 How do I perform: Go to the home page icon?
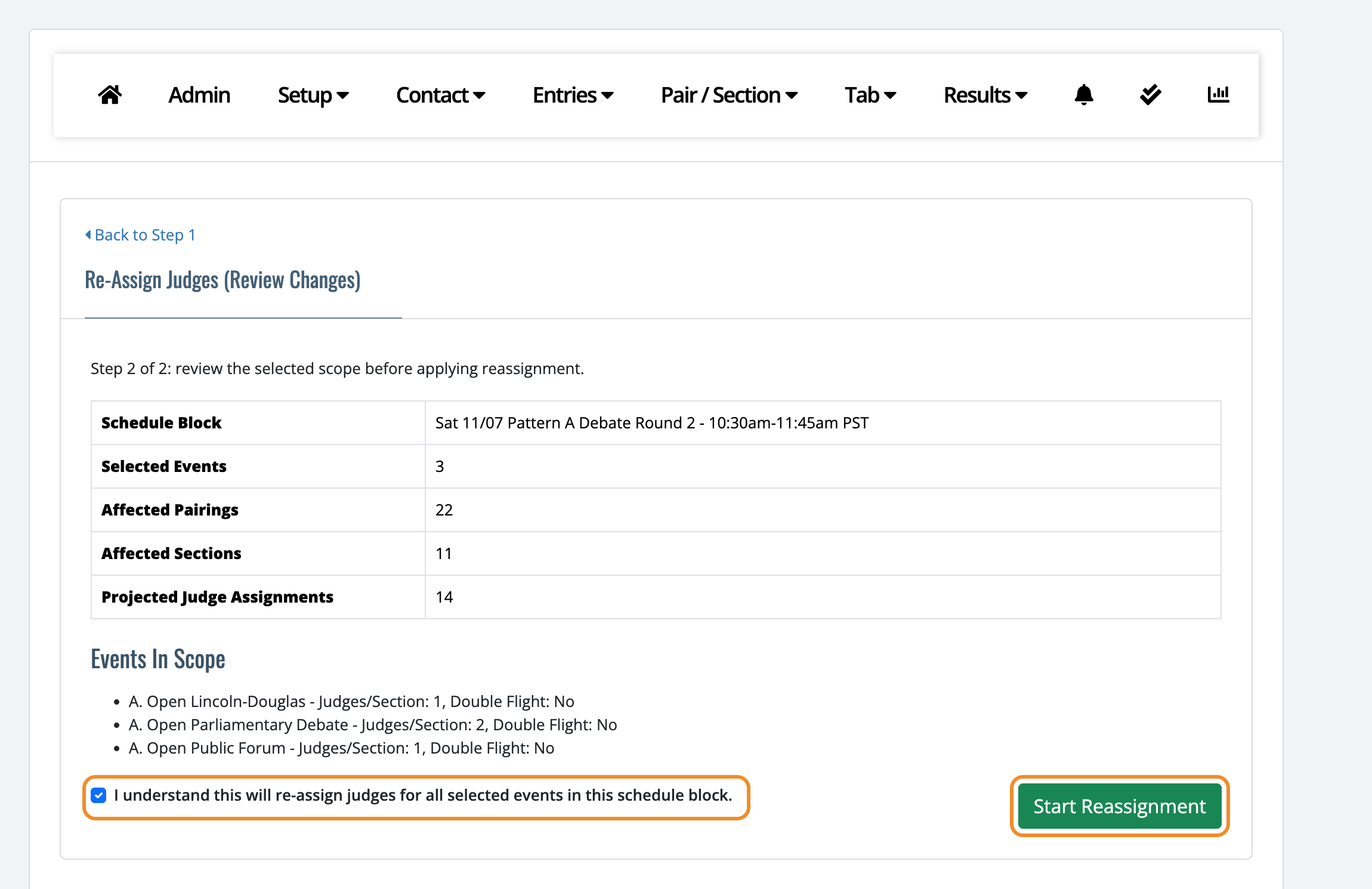[x=110, y=95]
